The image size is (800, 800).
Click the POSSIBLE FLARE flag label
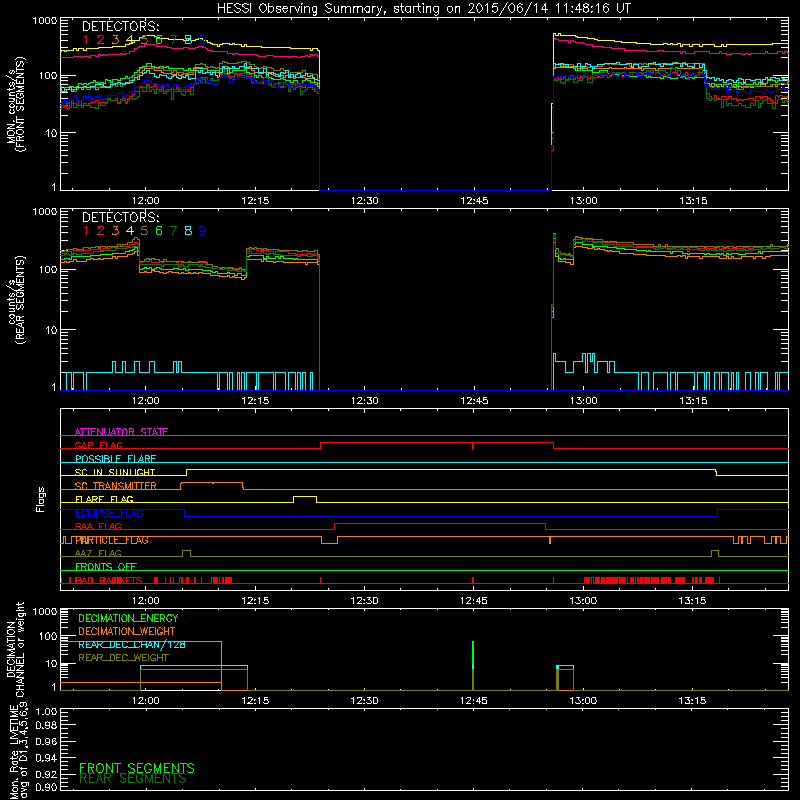[115, 459]
